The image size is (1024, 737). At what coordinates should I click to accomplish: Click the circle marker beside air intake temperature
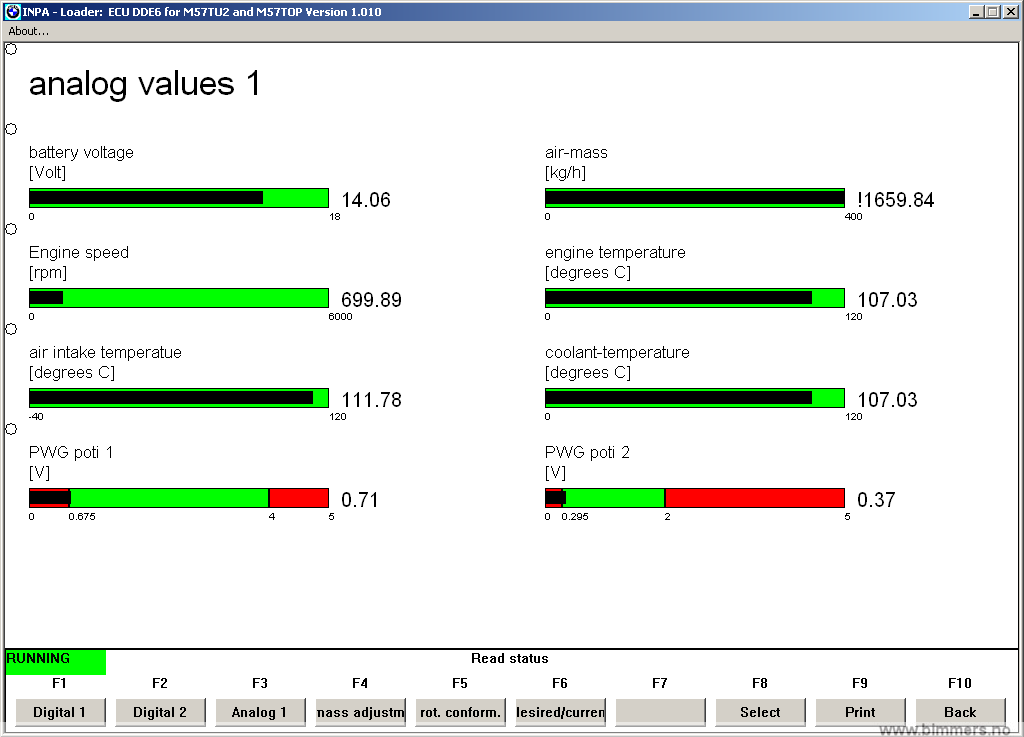point(11,329)
